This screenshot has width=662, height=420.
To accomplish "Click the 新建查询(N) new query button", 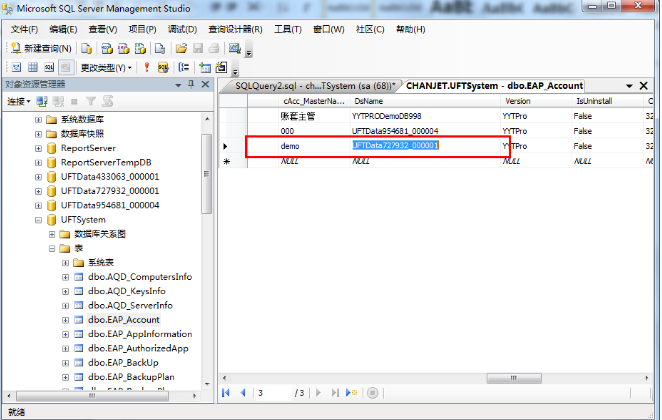I will [41, 49].
